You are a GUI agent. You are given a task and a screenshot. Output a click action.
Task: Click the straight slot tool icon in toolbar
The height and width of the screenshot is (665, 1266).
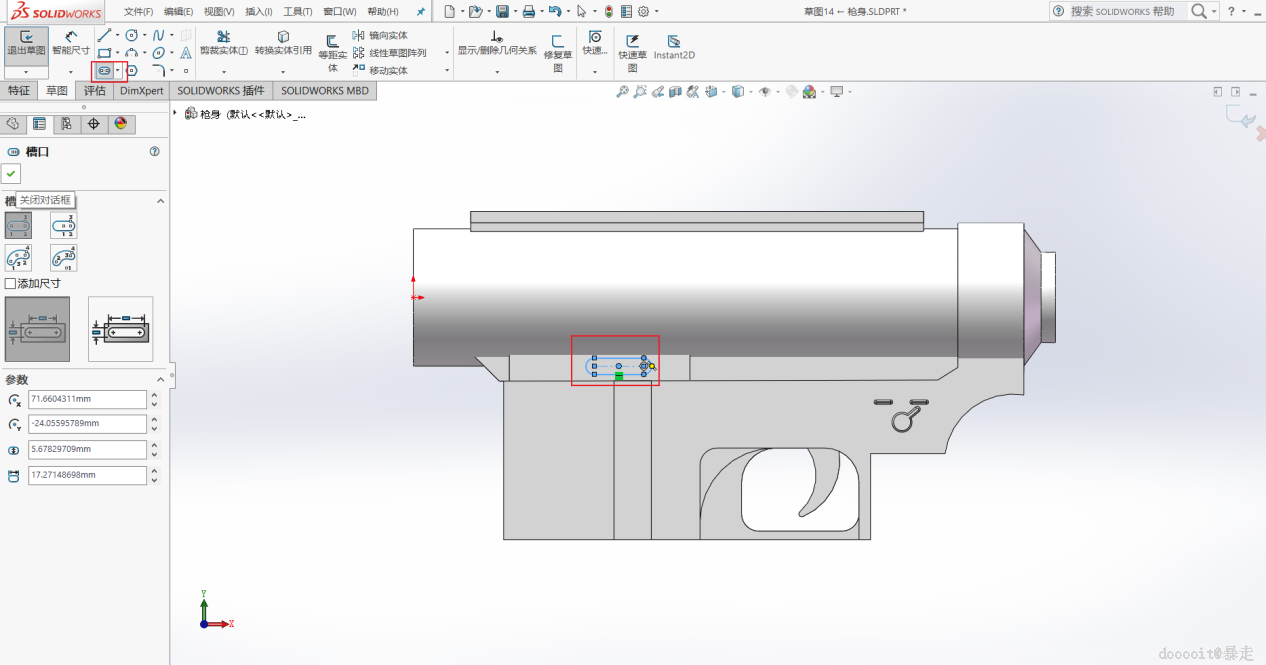[103, 70]
